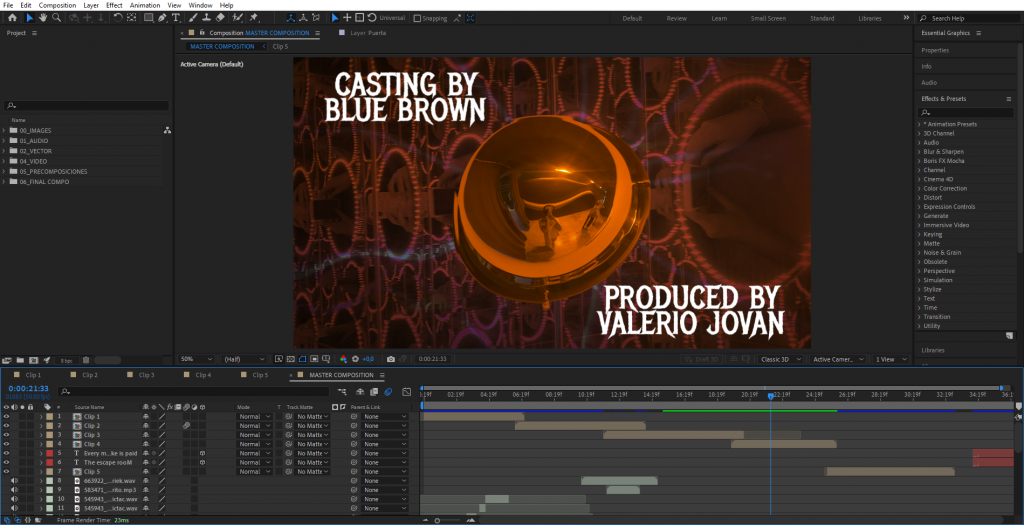Mute audio of layer 8 wav file
The height and width of the screenshot is (525, 1024).
click(x=14, y=481)
